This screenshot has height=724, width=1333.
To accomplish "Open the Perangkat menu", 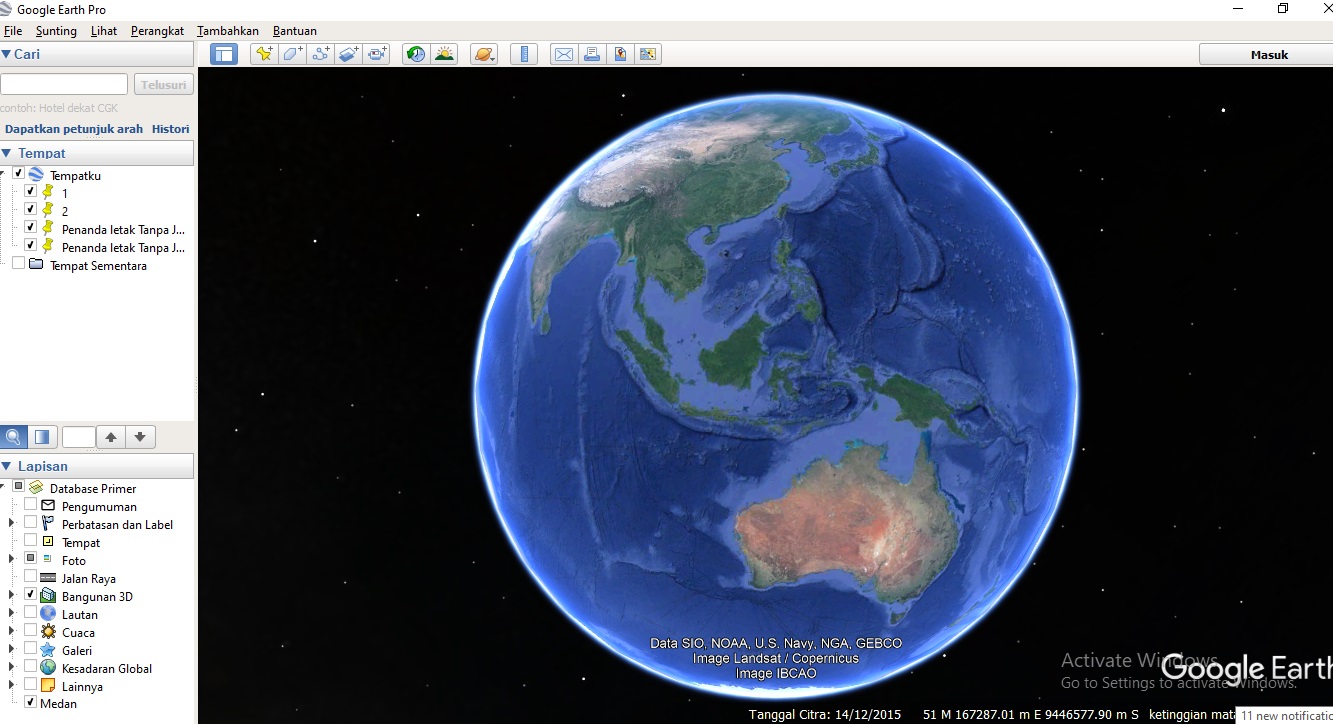I will click(158, 31).
